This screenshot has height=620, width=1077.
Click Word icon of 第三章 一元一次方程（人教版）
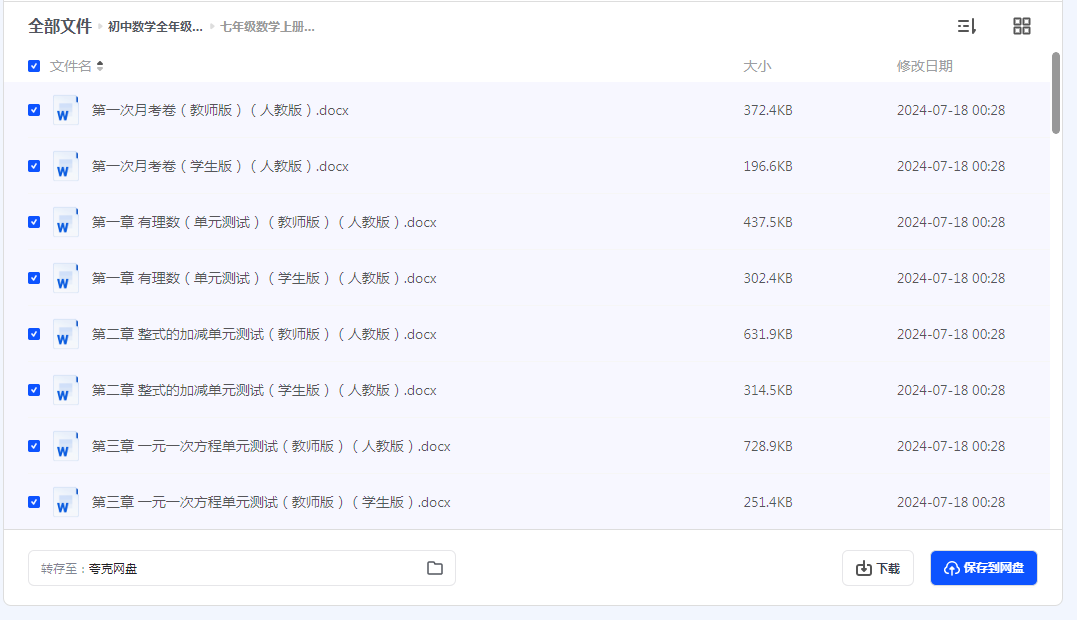[65, 446]
